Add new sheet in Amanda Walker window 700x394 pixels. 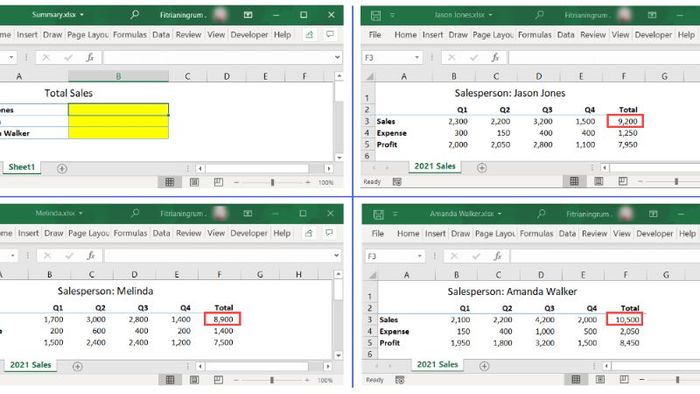coord(484,366)
